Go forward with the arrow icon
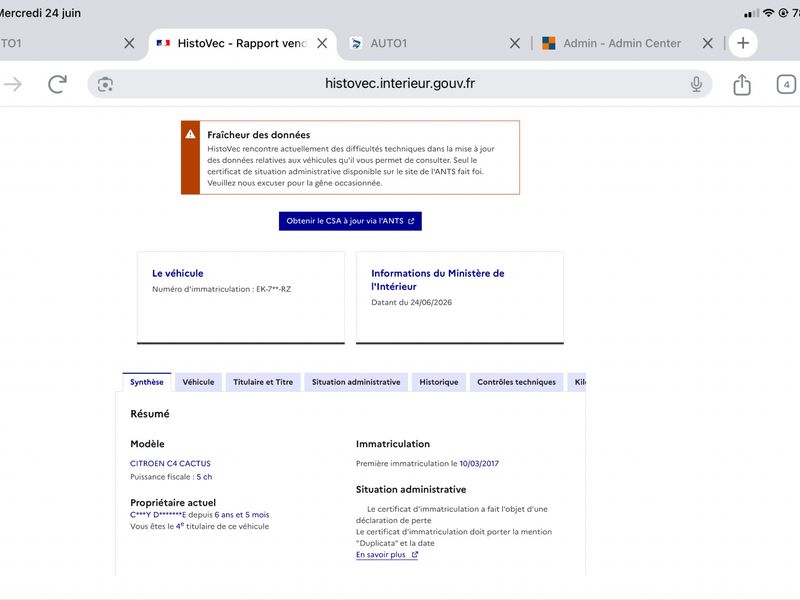 13,84
